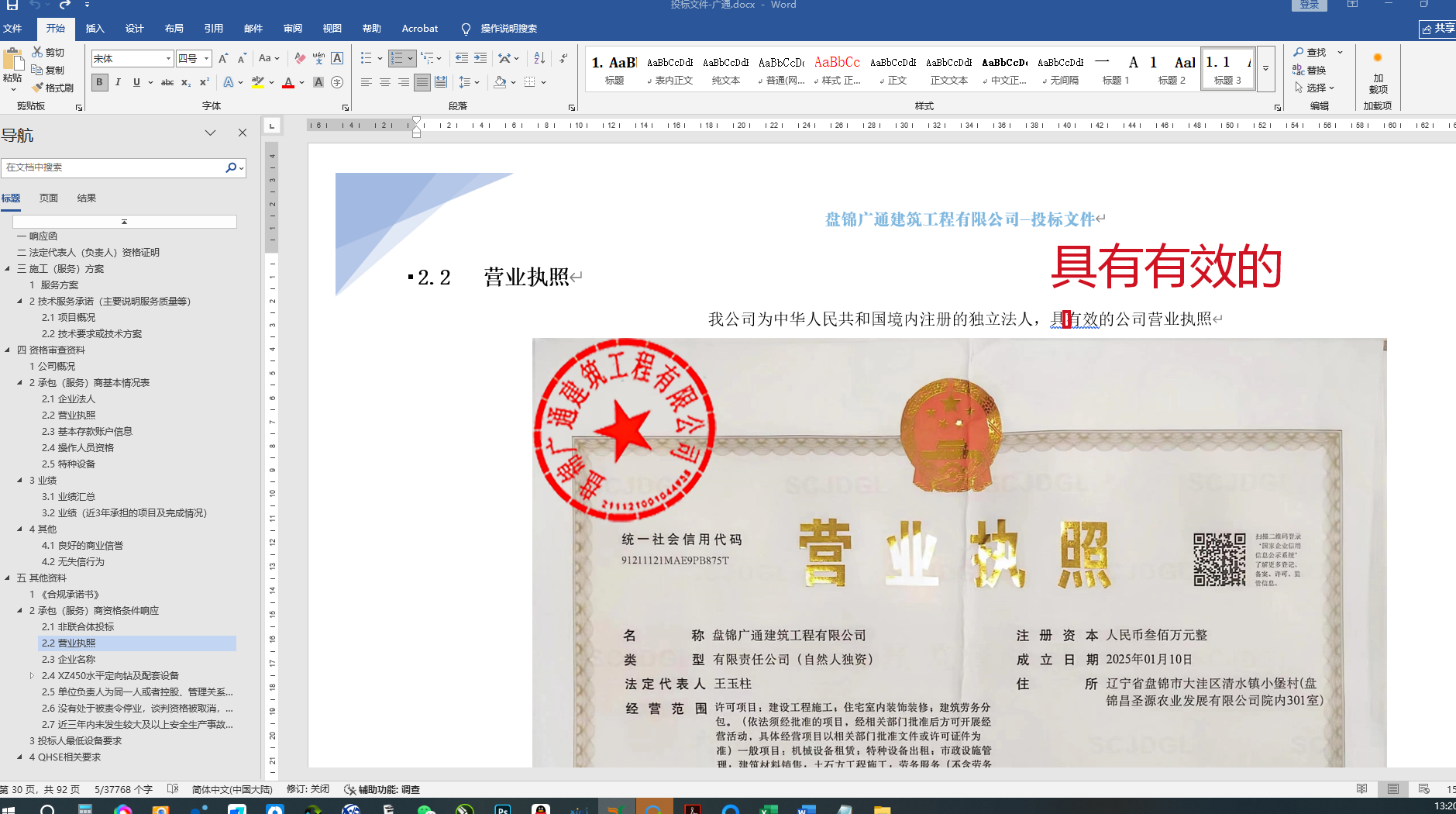Image resolution: width=1456 pixels, height=814 pixels.
Task: Switch to Read Mode view in status bar
Action: coord(1362,789)
